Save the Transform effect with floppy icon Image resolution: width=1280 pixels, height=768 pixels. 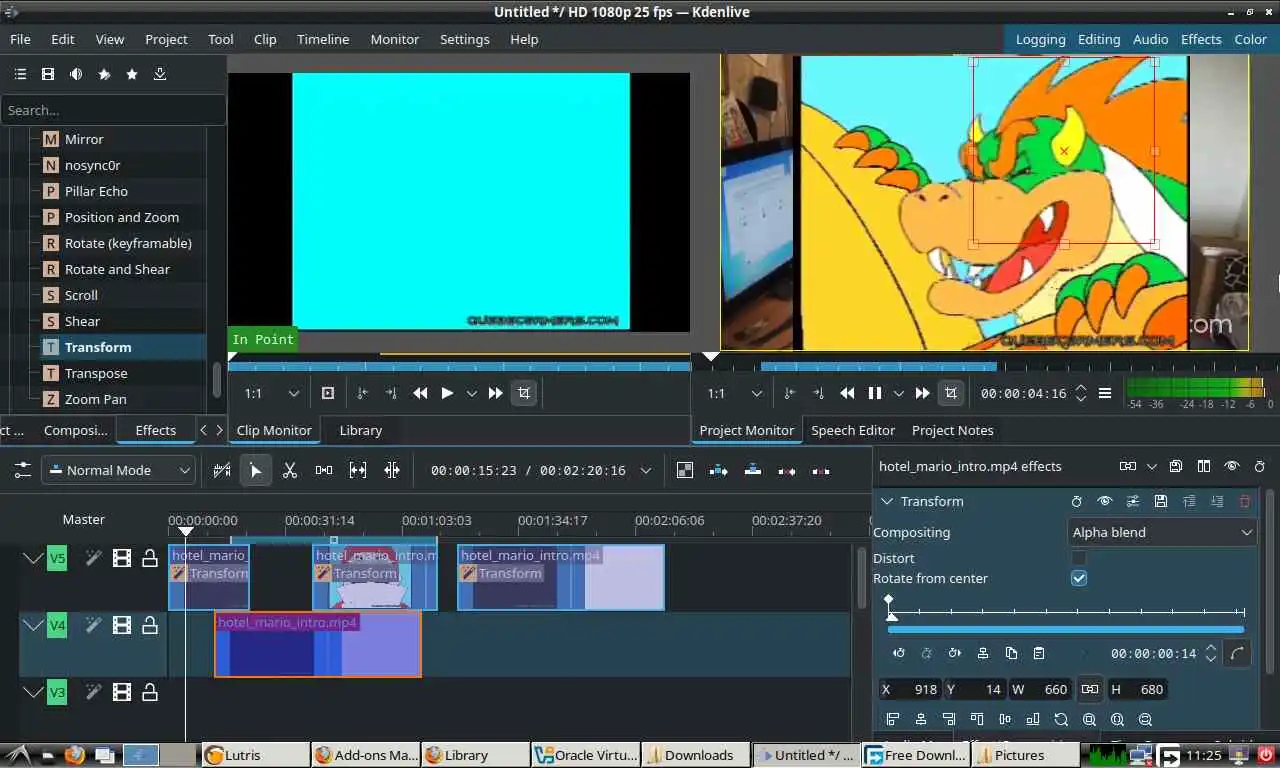1161,501
